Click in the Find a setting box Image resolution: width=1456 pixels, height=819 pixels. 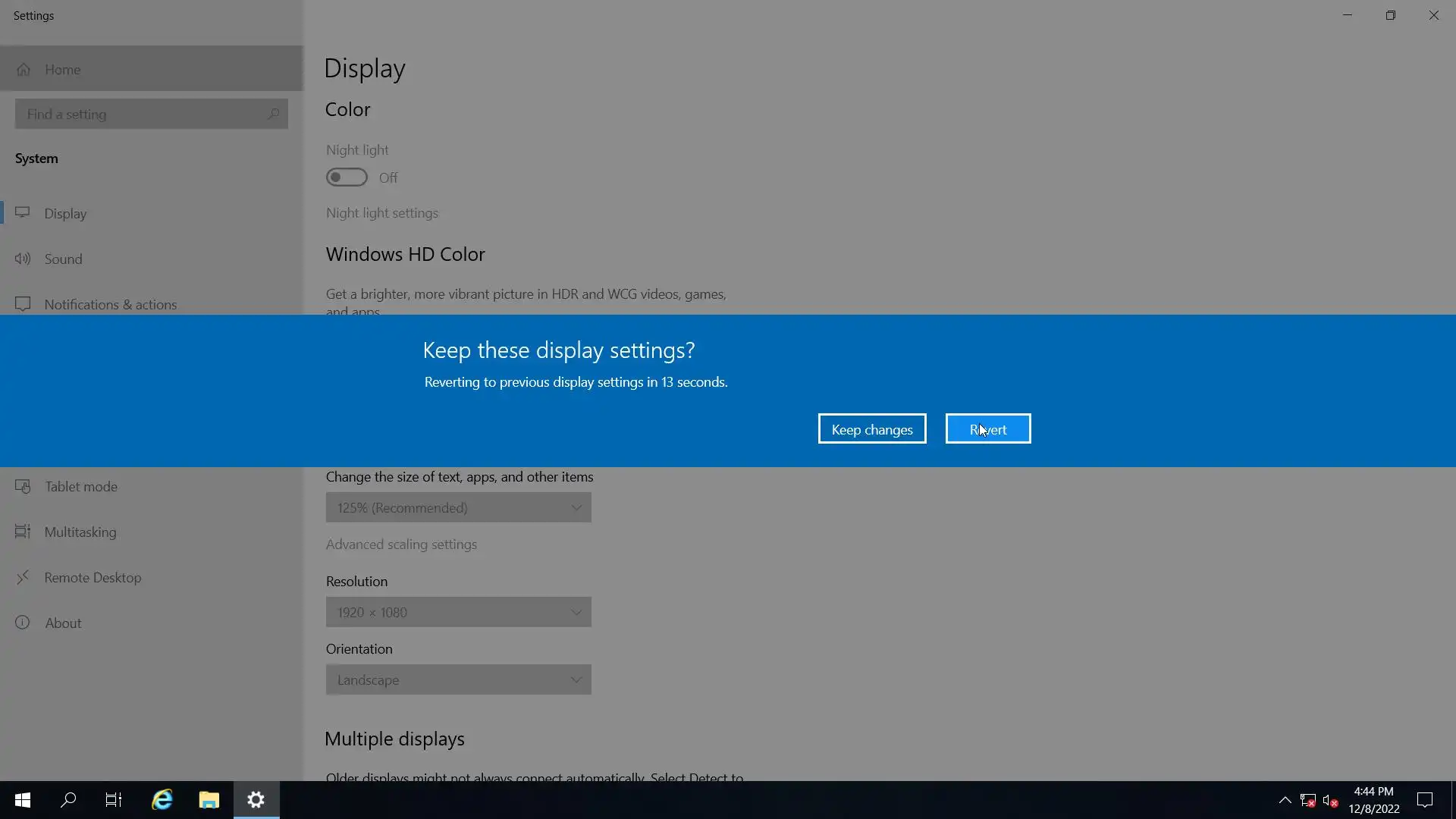click(x=144, y=114)
